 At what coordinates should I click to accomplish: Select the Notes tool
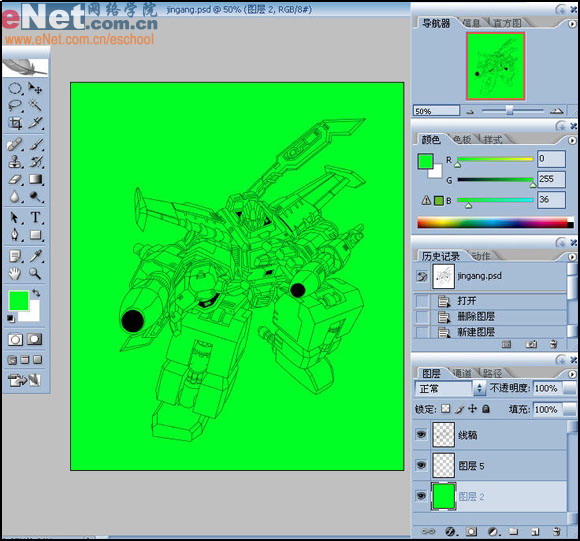click(15, 256)
